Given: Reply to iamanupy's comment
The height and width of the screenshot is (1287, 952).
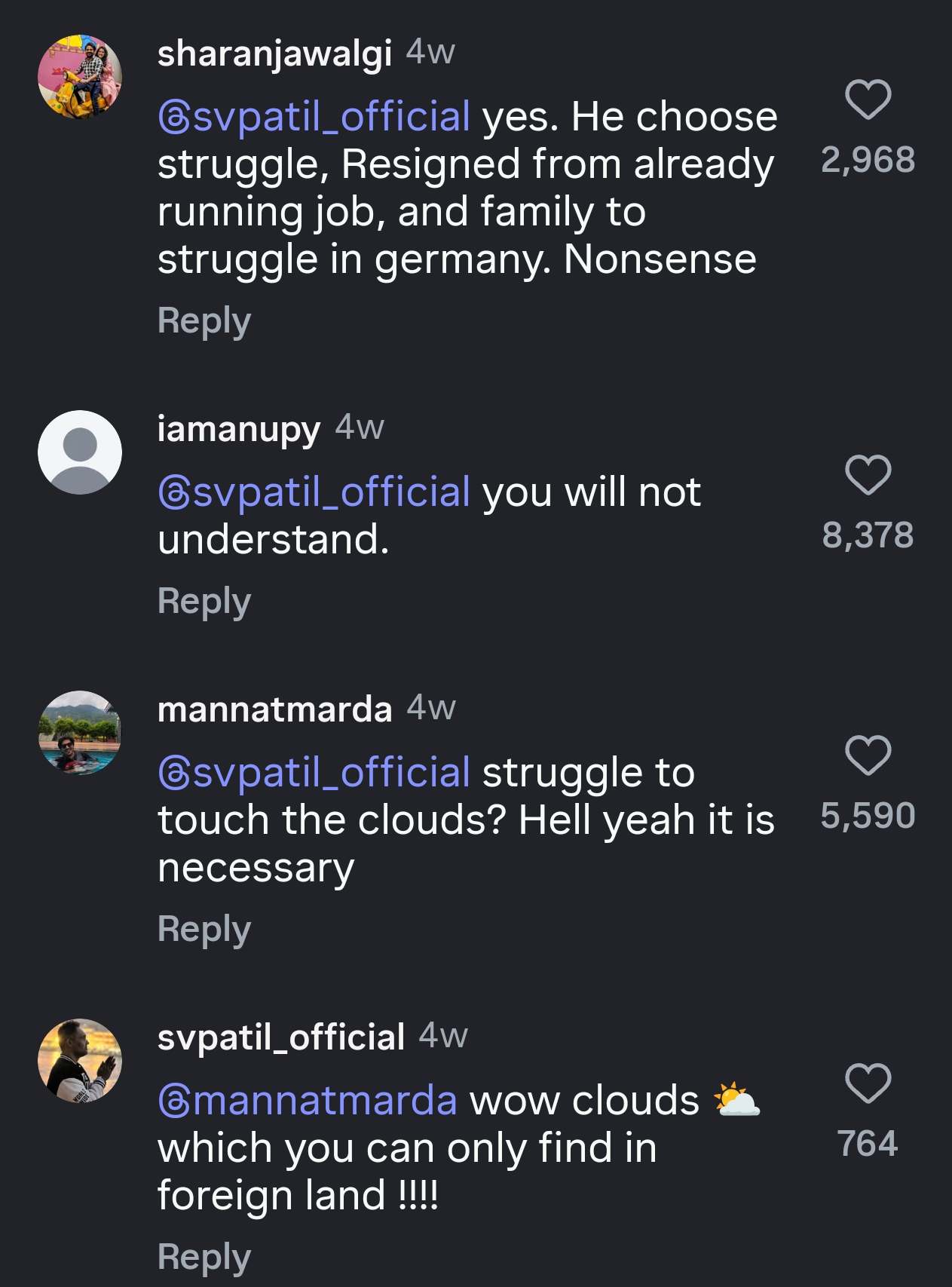Looking at the screenshot, I should [x=204, y=602].
